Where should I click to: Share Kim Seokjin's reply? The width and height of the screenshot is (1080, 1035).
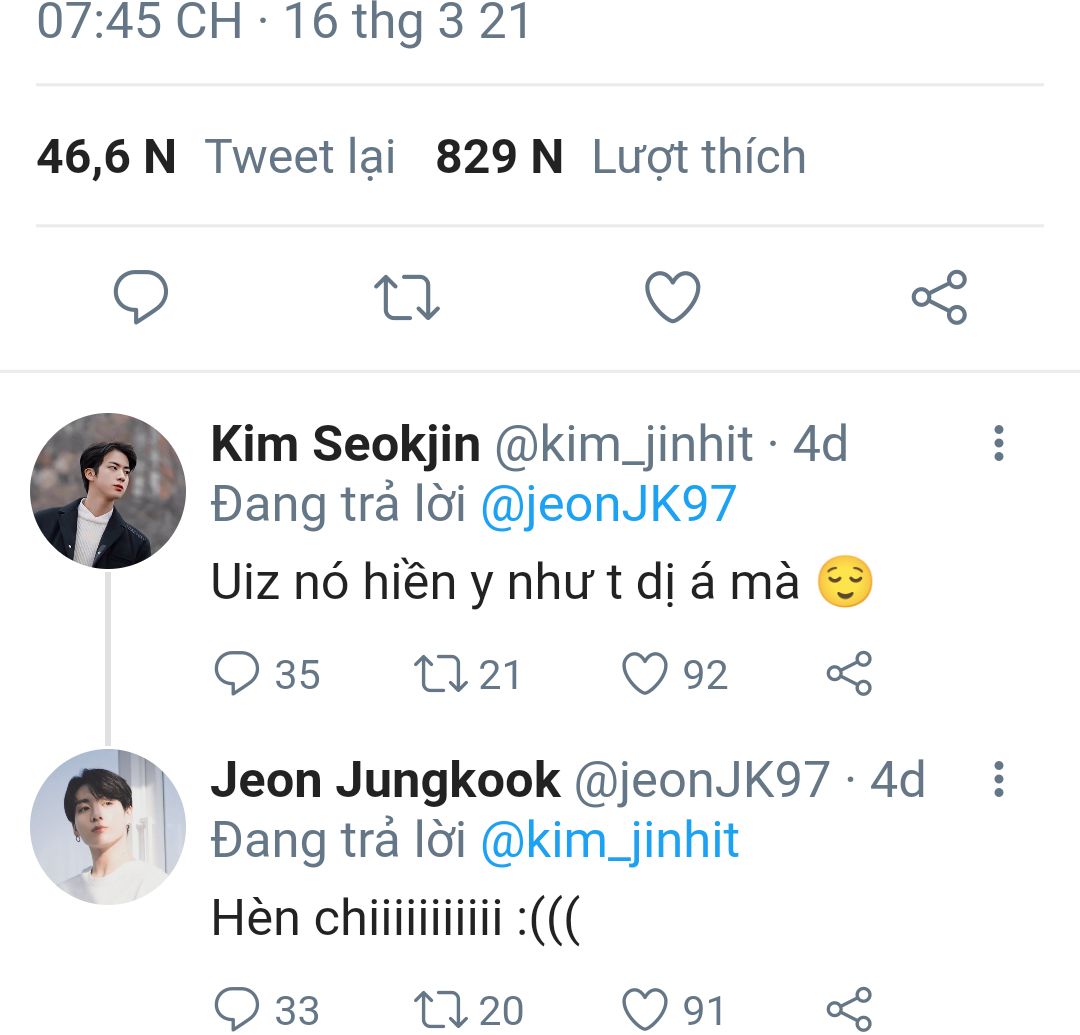(x=849, y=675)
